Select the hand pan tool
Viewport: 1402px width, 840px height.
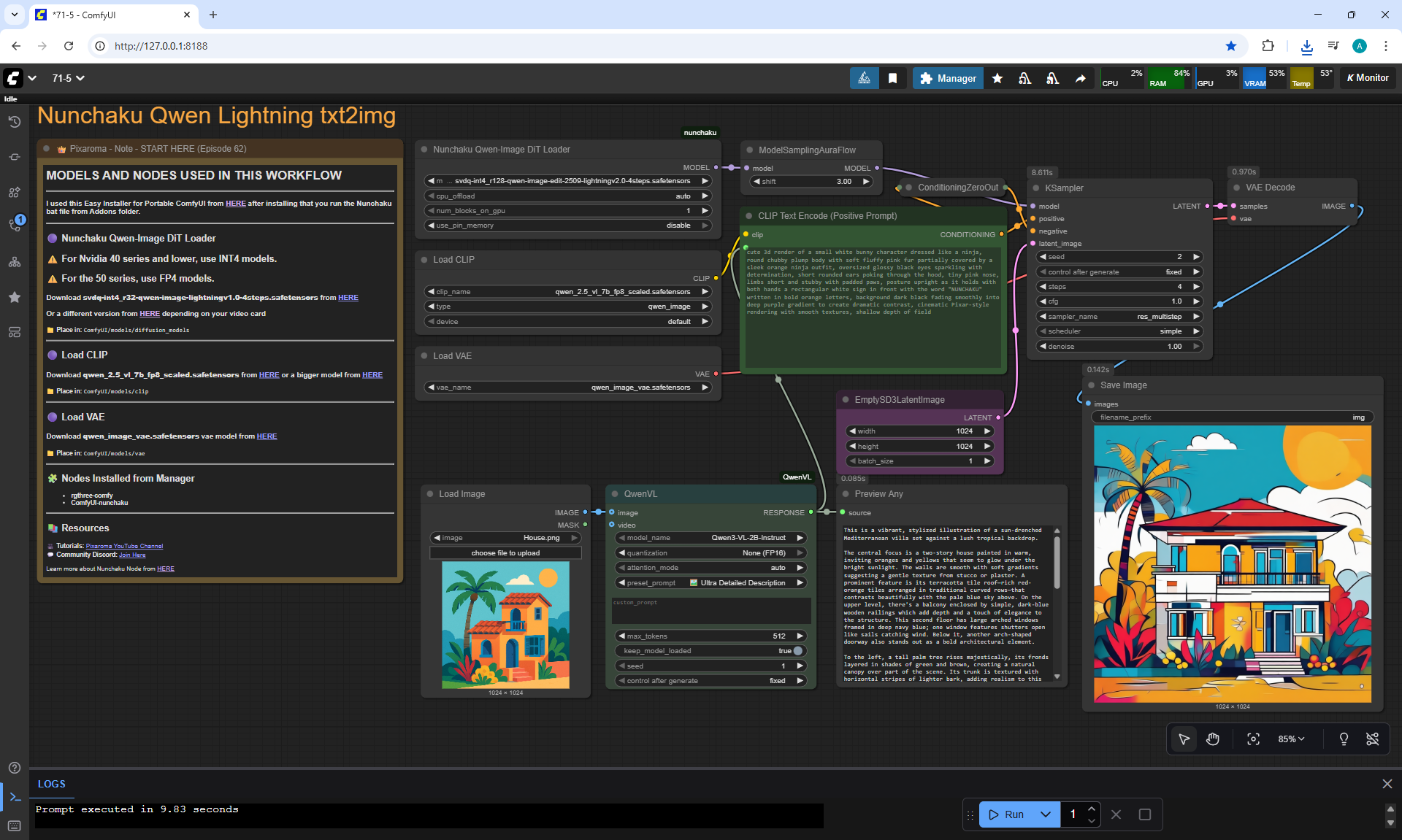(x=1213, y=739)
